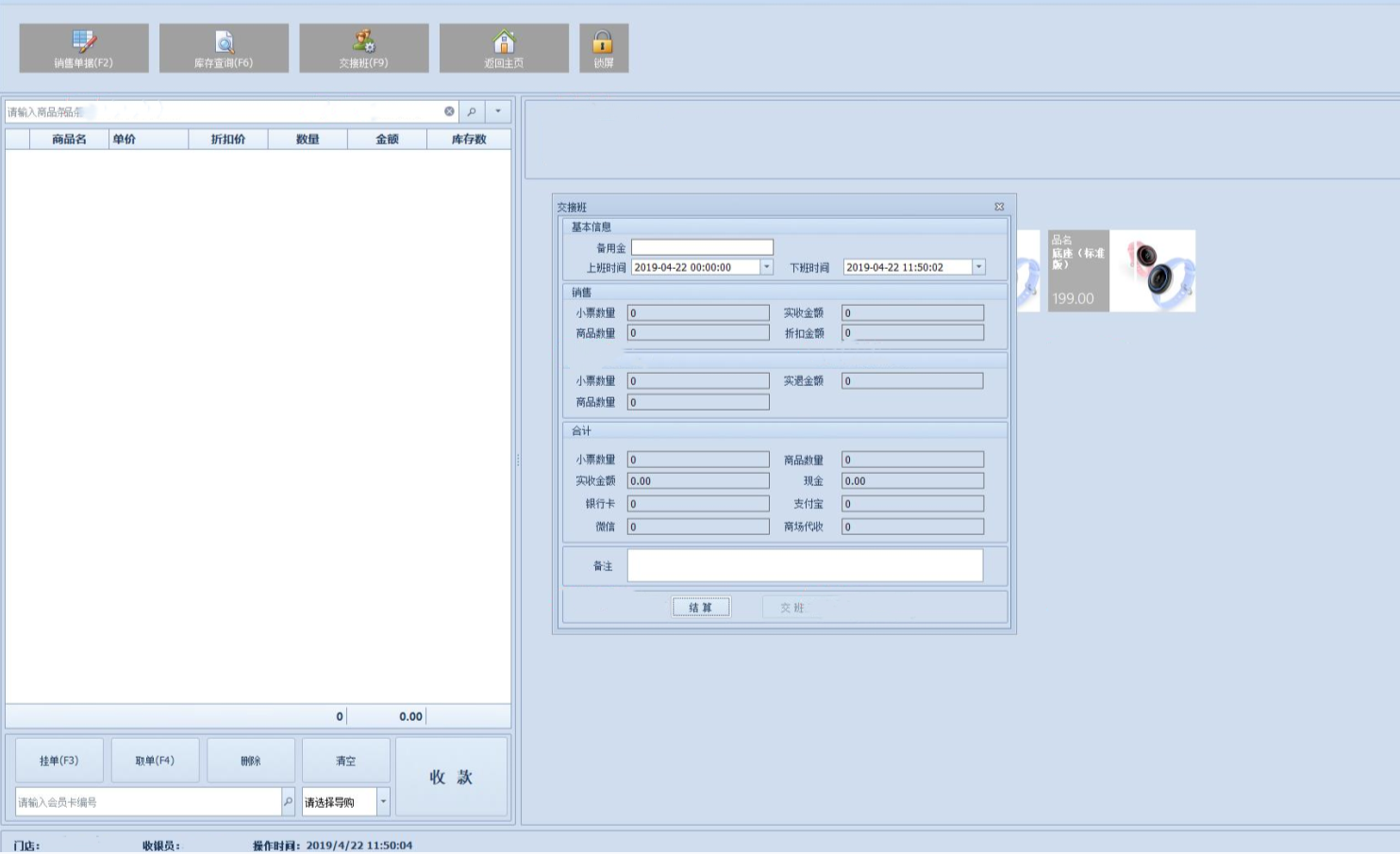This screenshot has width=1400, height=854.
Task: Go back with the 返回主页 toolbar button
Action: pos(504,48)
